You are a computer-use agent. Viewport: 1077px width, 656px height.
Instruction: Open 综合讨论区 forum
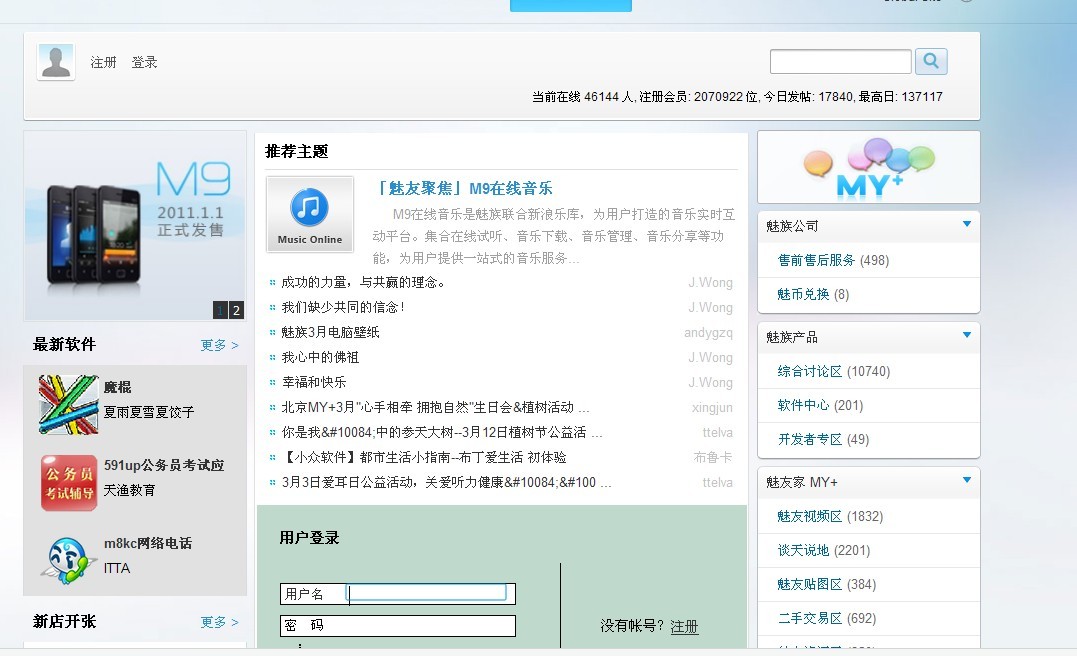810,371
